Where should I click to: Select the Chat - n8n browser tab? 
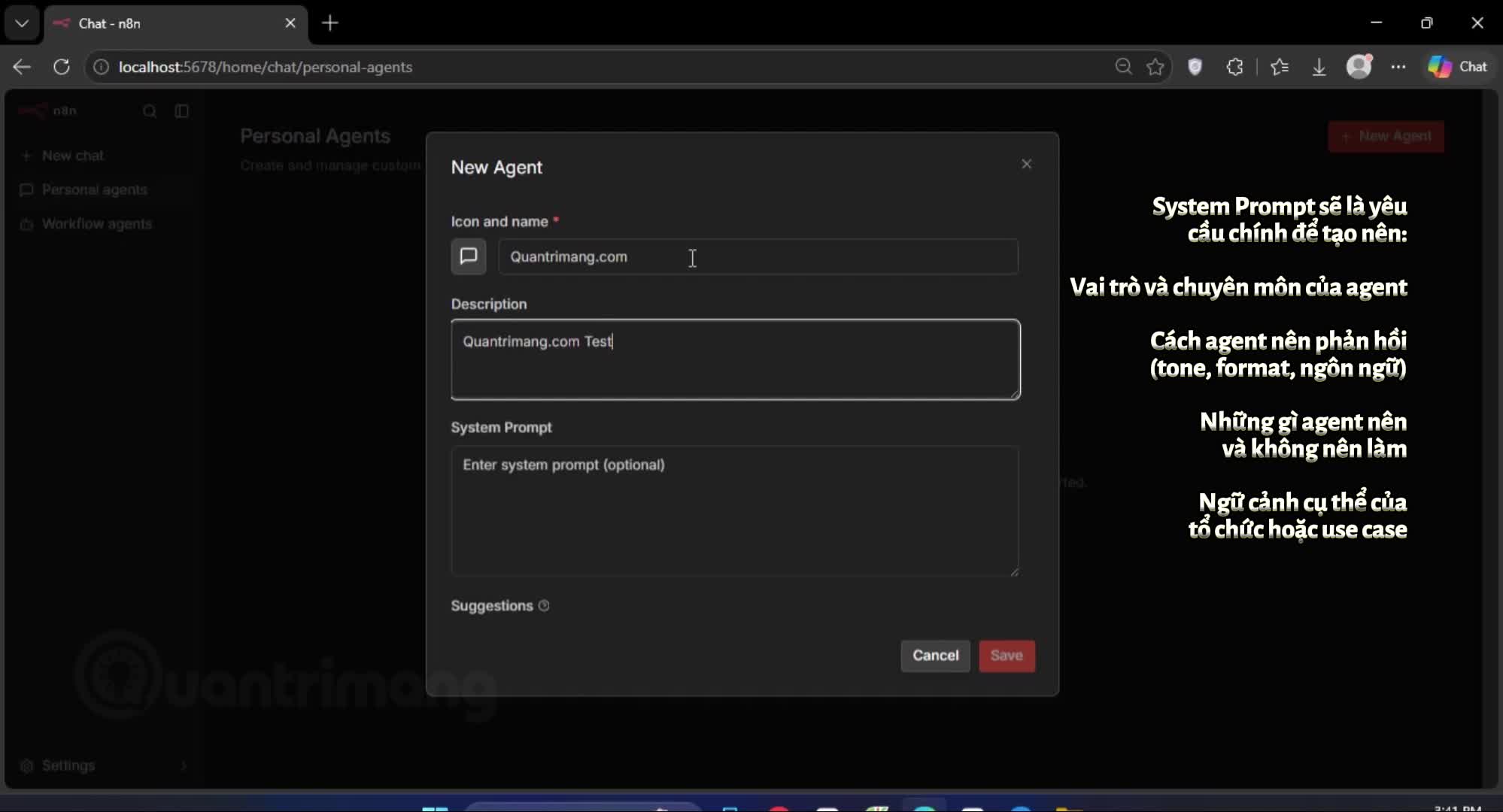[176, 23]
